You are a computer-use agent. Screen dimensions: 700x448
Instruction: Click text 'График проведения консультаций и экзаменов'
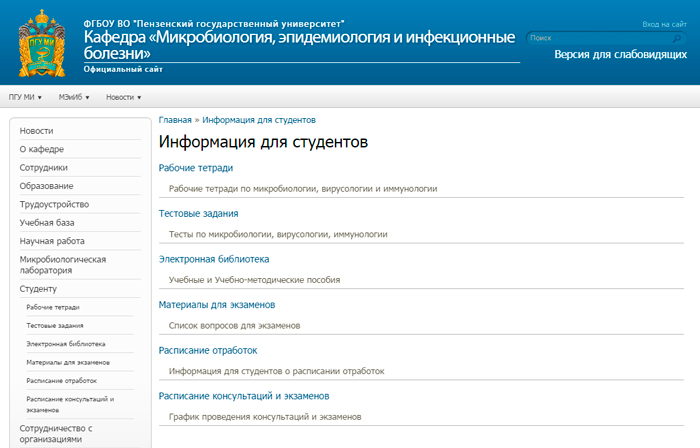point(265,417)
